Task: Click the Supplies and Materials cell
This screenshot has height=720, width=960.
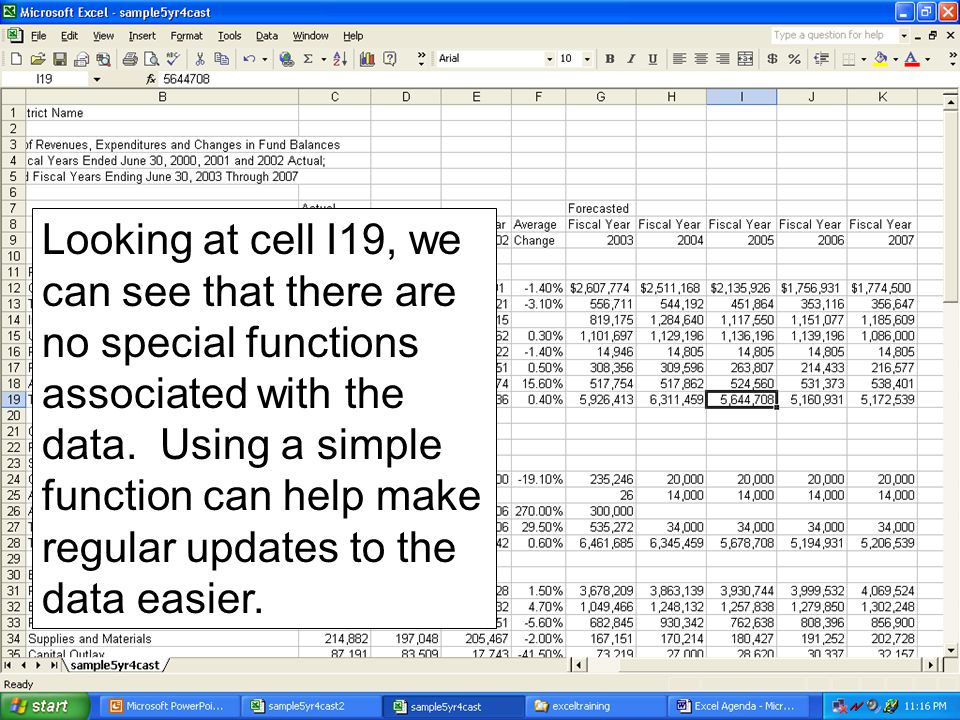Action: pos(162,639)
